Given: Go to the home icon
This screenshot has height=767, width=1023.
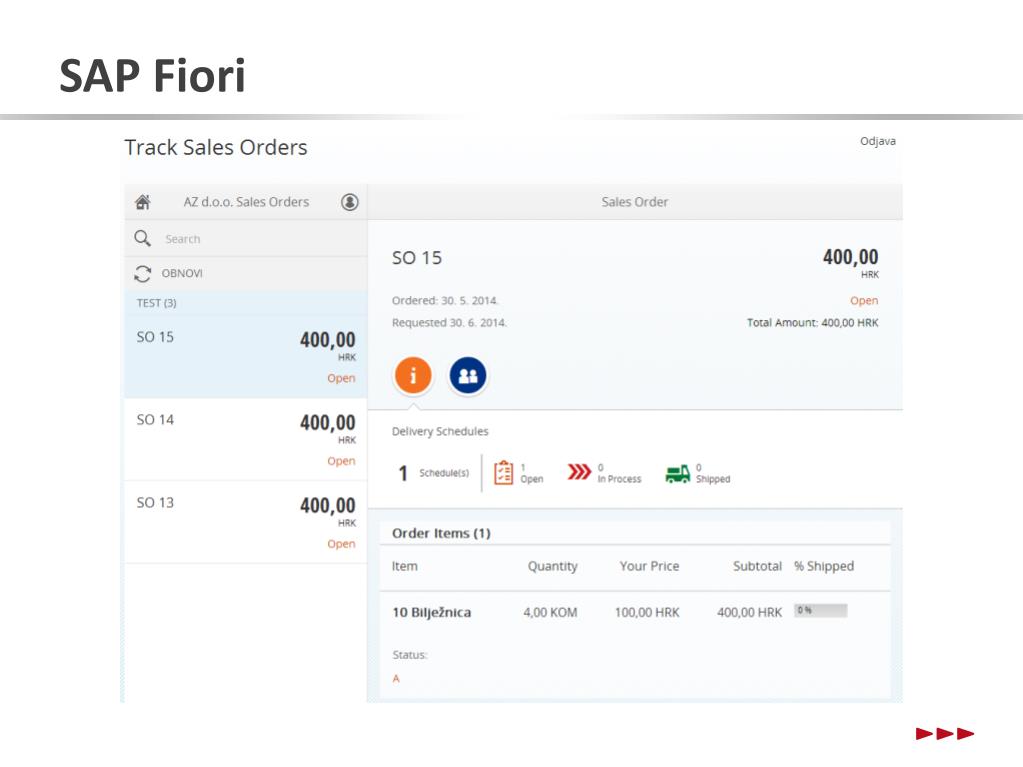Looking at the screenshot, I should [x=143, y=202].
